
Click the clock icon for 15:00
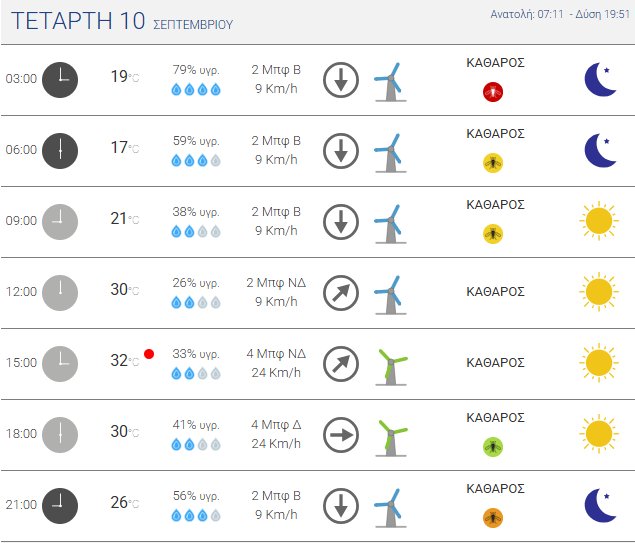(x=60, y=363)
